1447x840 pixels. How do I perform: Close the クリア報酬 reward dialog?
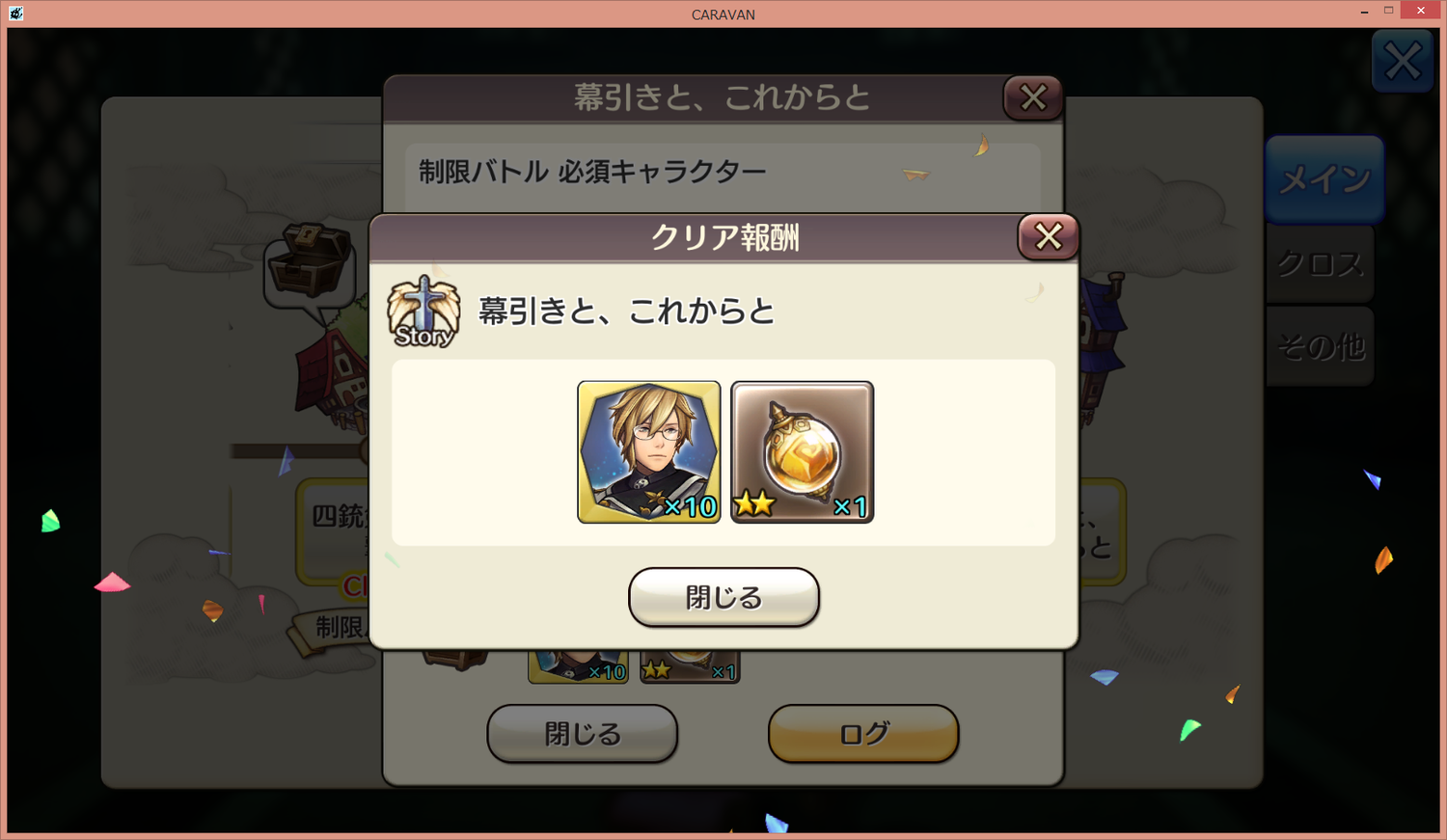pyautogui.click(x=1048, y=236)
